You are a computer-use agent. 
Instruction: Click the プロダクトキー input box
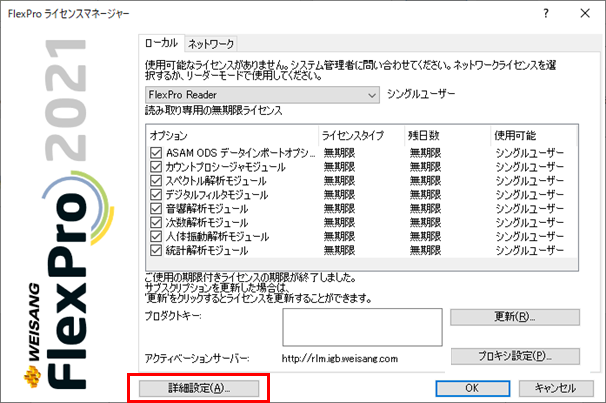(x=362, y=327)
